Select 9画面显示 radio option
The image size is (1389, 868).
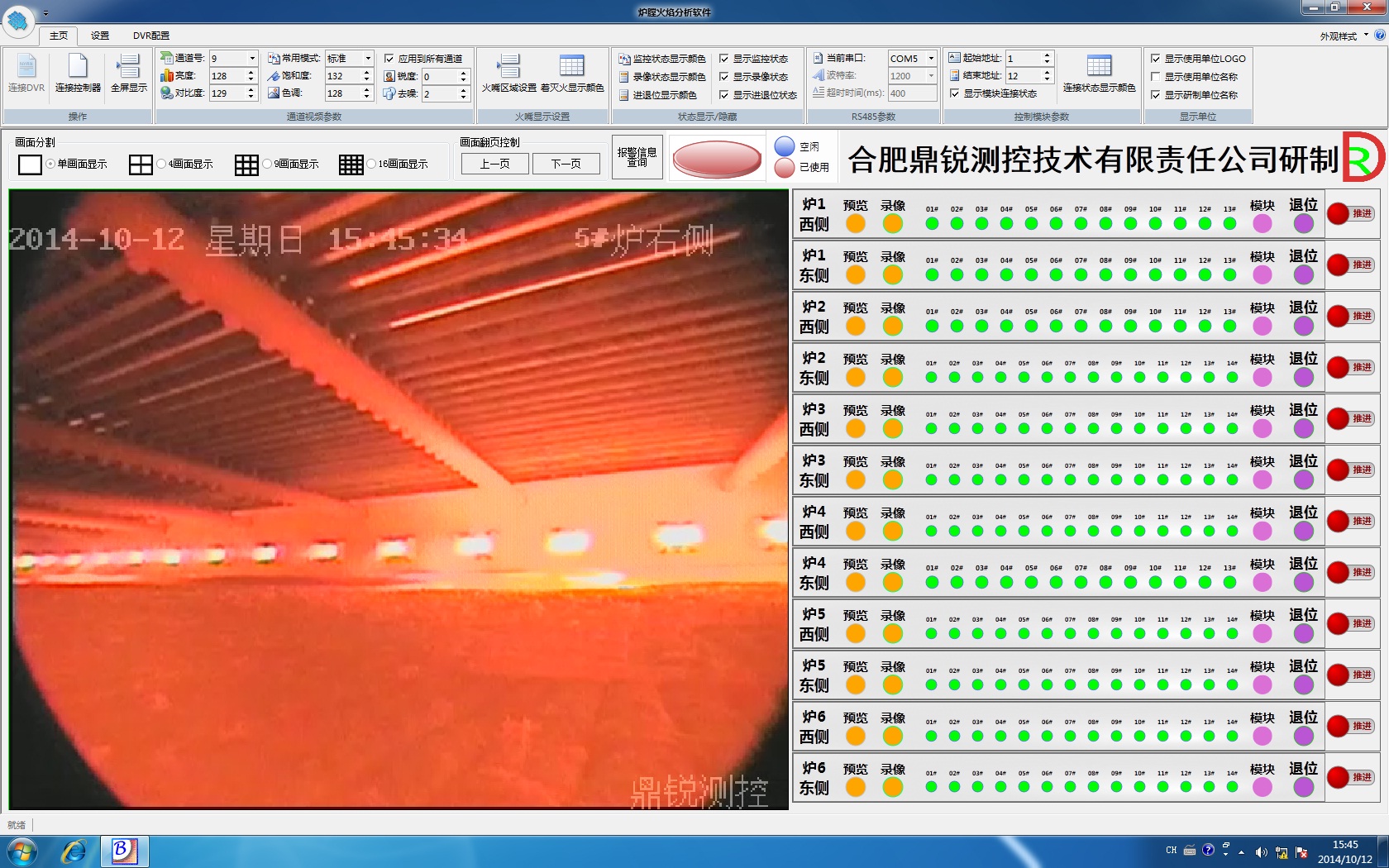tap(267, 164)
